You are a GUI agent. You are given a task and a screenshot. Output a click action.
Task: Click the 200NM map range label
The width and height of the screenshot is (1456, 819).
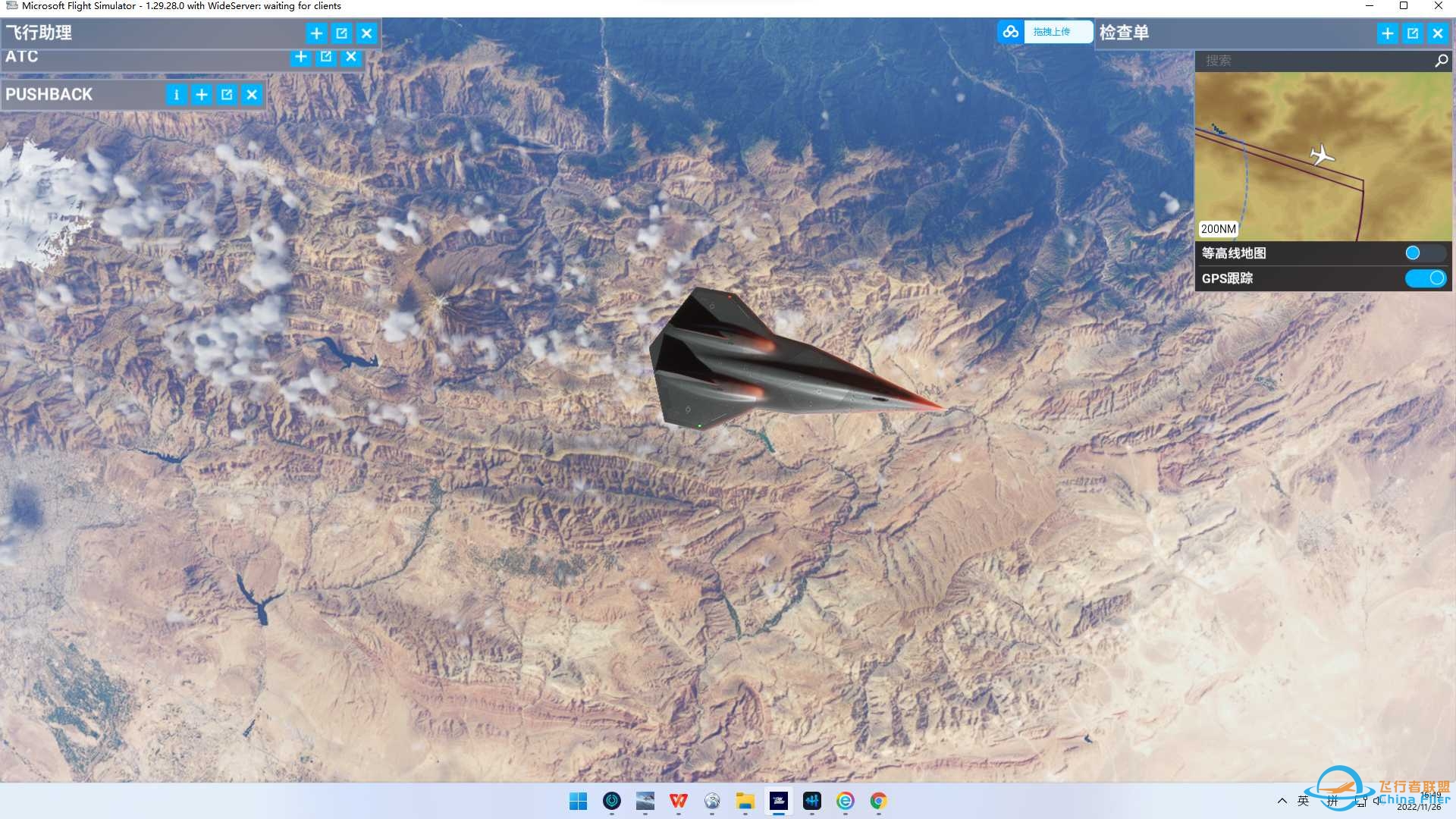[x=1218, y=229]
